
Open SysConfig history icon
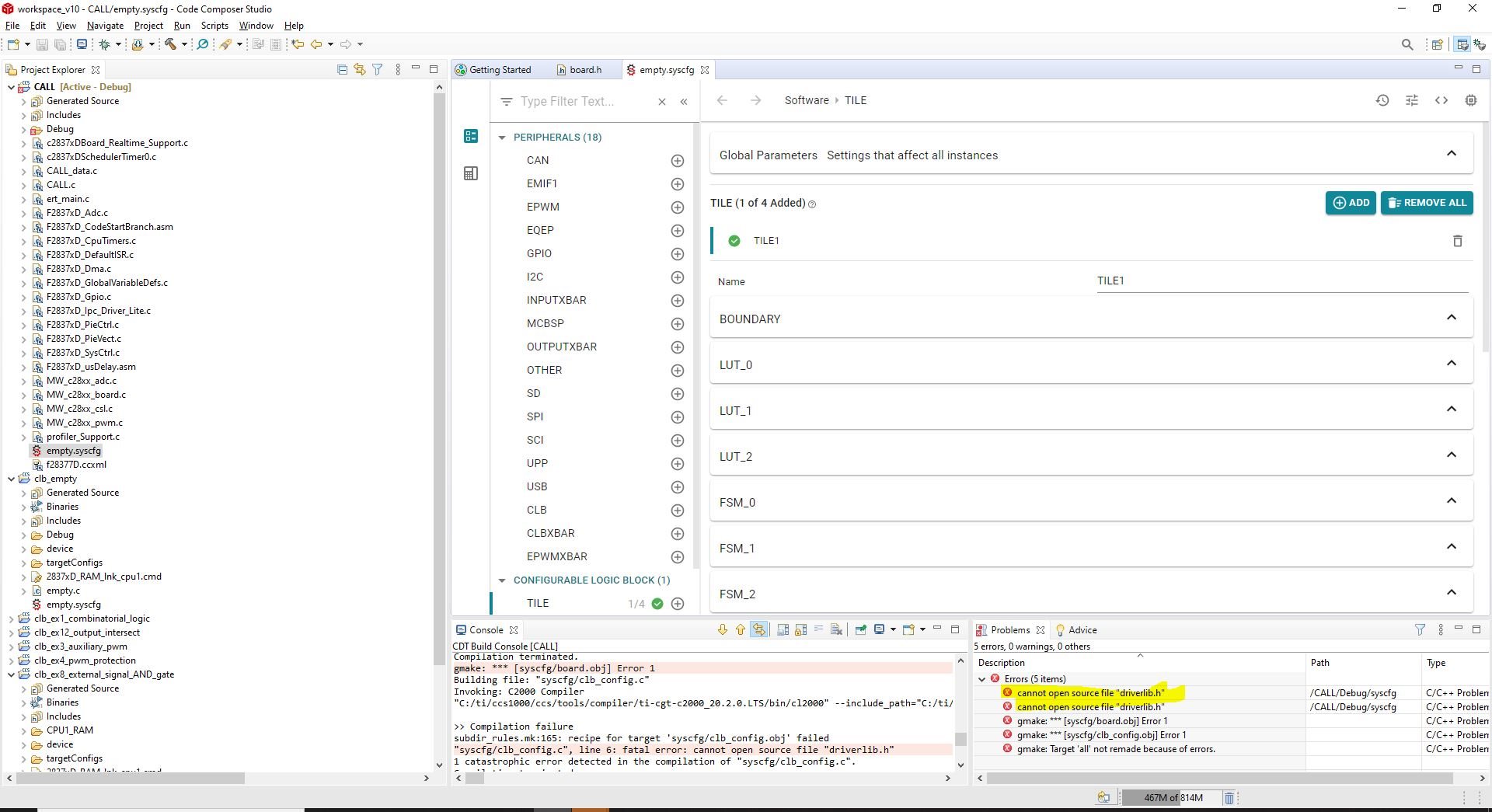[x=1382, y=100]
